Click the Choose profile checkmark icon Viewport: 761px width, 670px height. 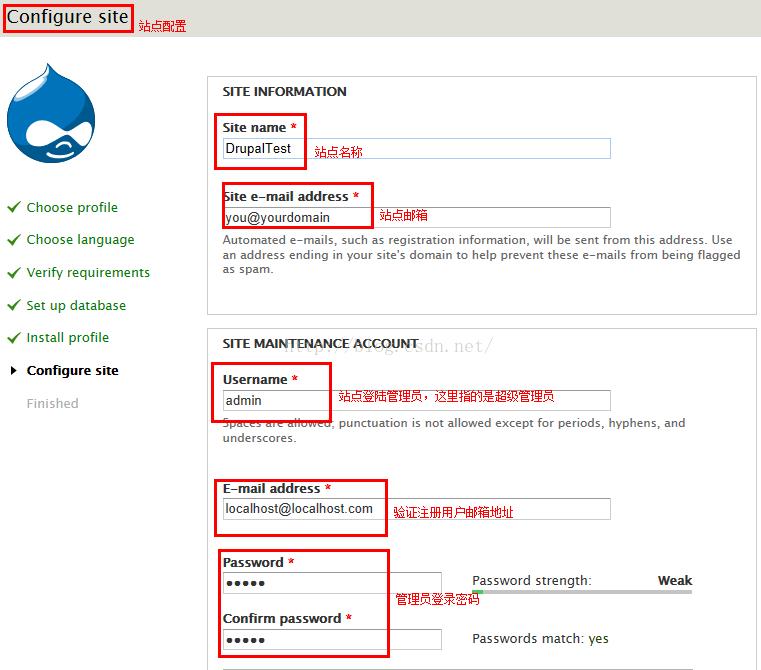(x=13, y=207)
